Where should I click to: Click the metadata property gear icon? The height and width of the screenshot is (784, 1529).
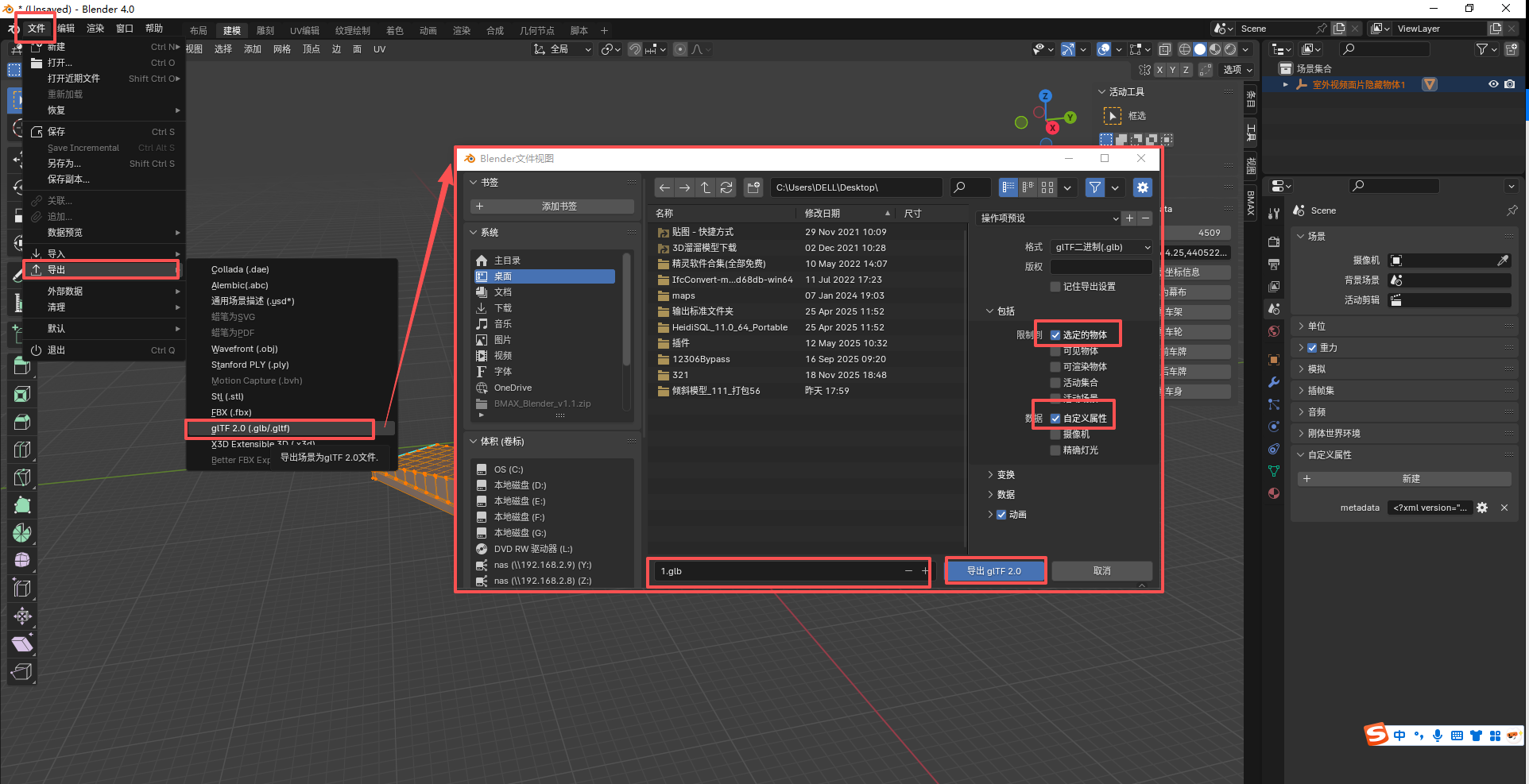[1482, 508]
